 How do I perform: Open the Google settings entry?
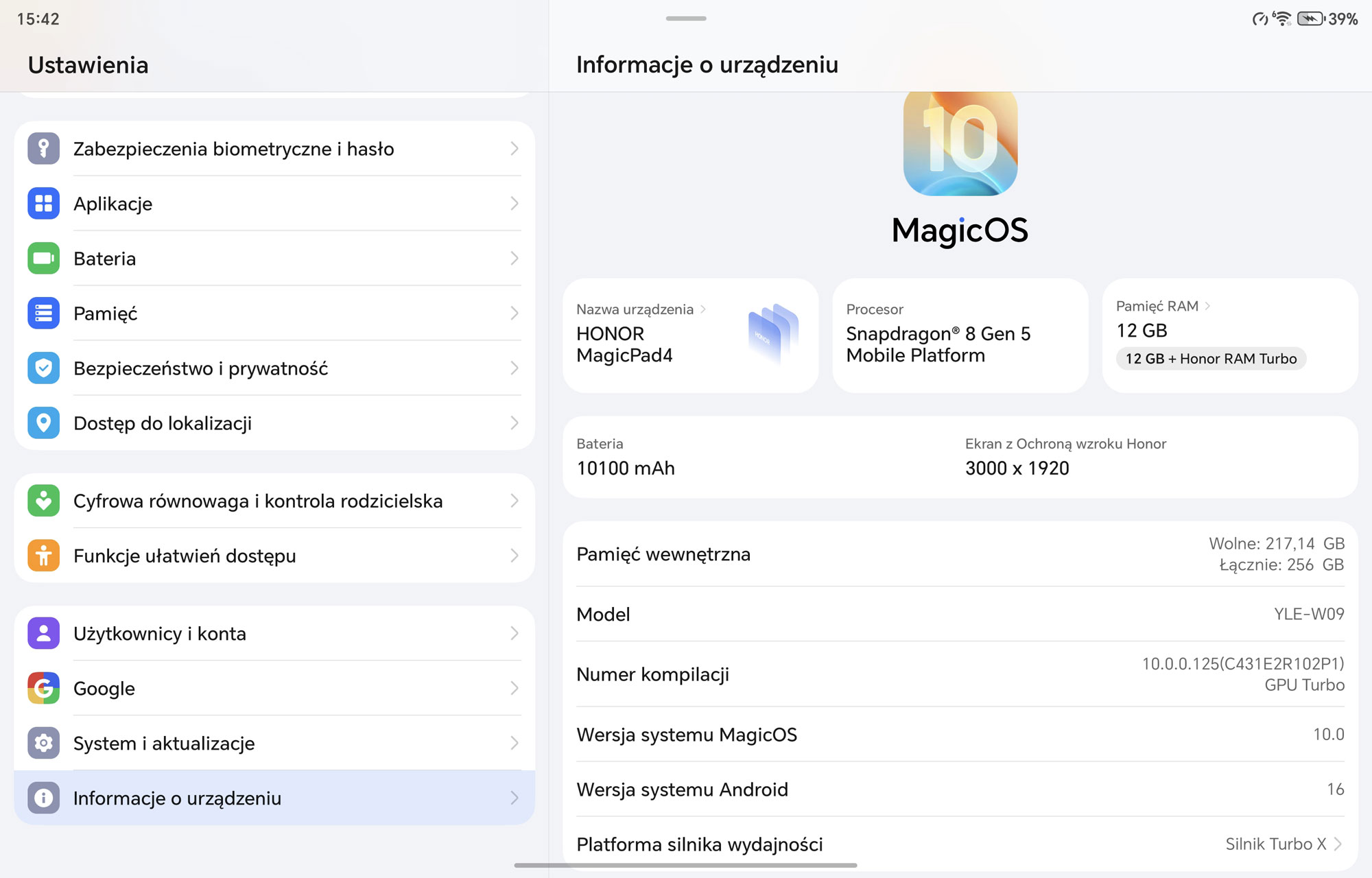click(274, 688)
